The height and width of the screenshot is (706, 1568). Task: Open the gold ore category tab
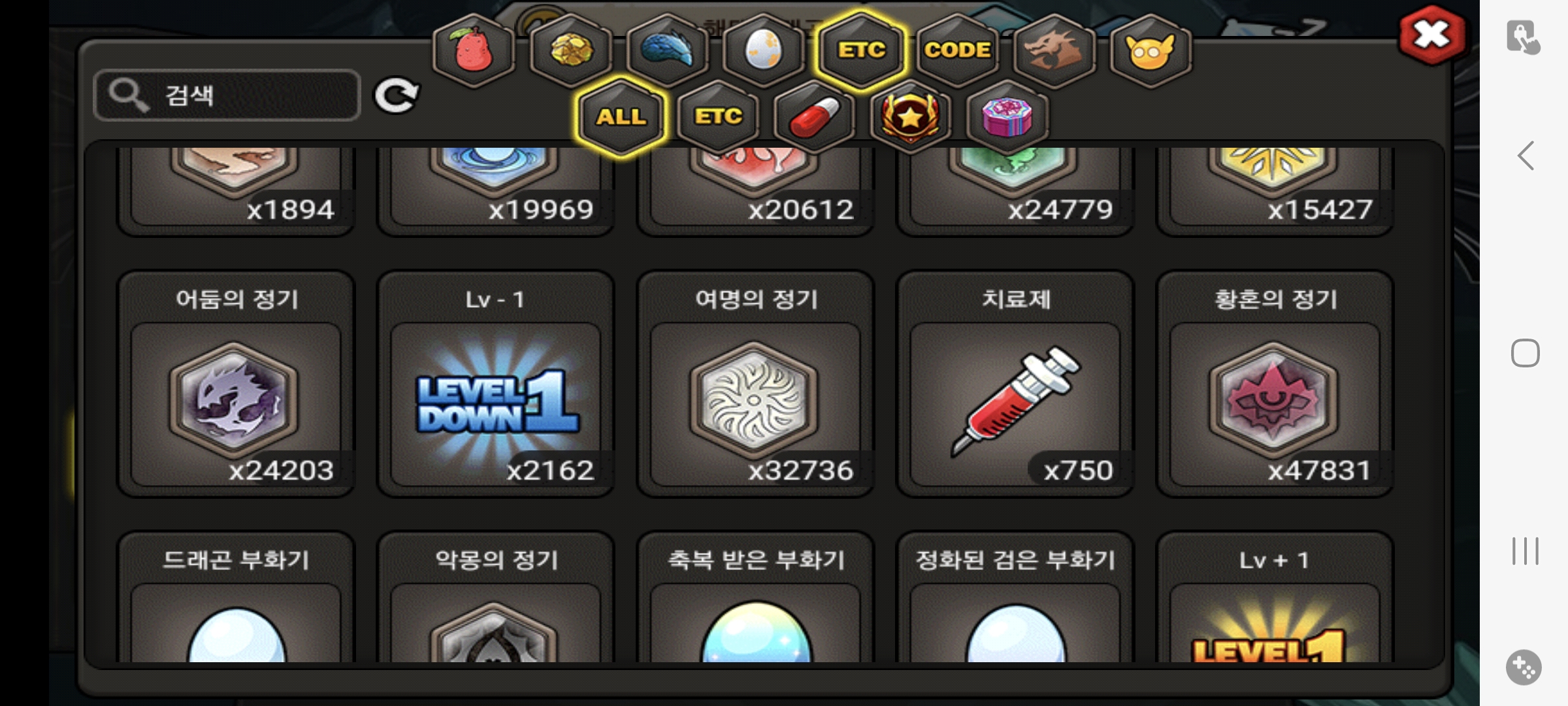(x=571, y=50)
